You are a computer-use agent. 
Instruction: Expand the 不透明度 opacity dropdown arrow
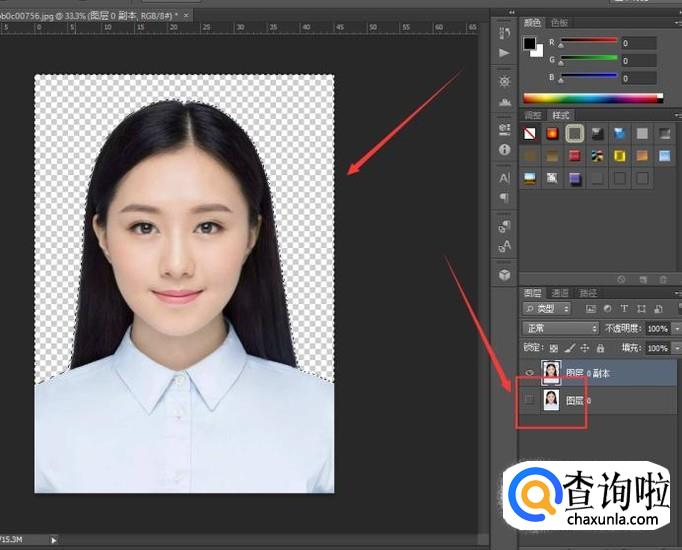[x=676, y=328]
